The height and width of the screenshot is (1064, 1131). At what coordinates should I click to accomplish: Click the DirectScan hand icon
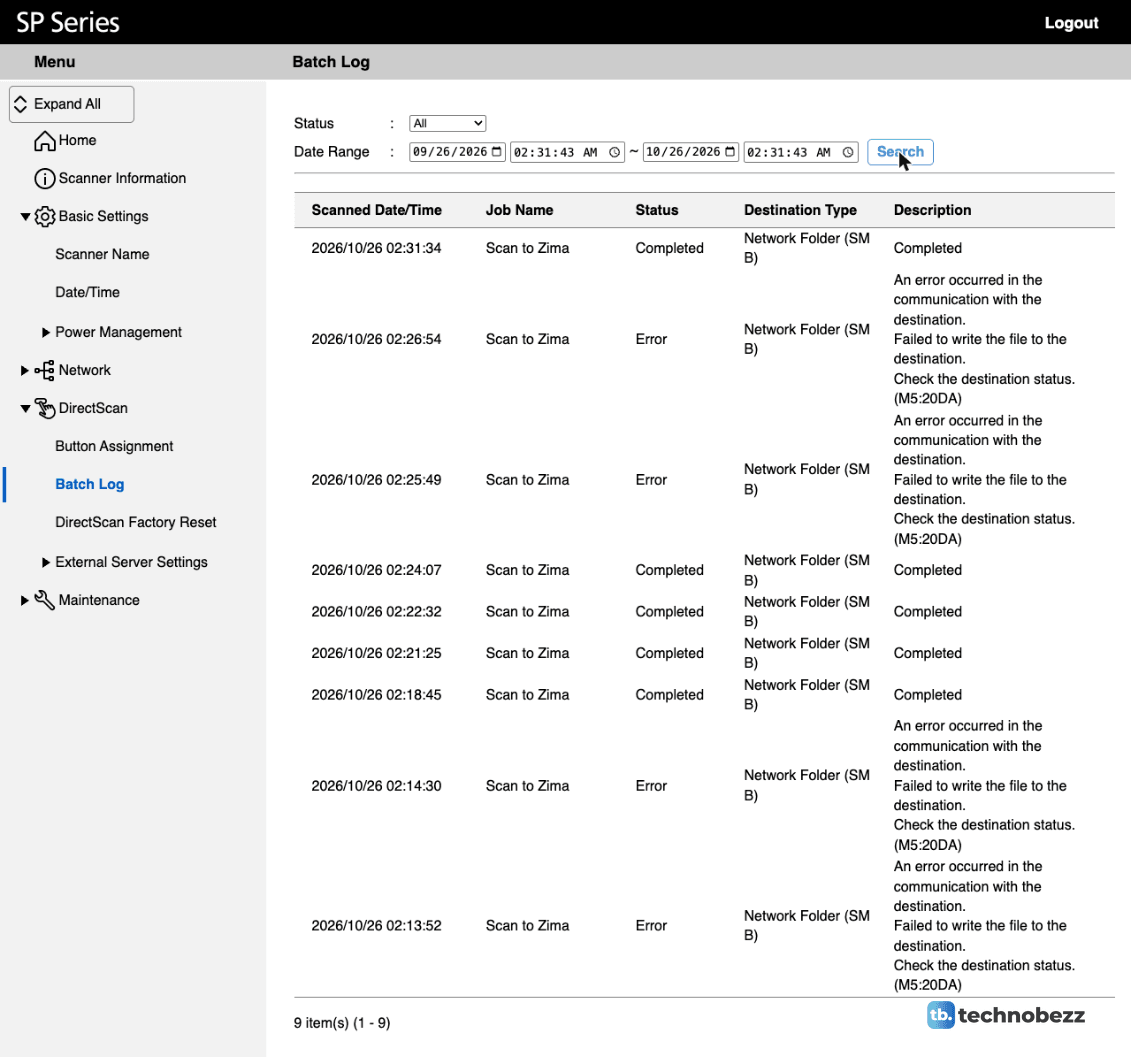click(45, 408)
